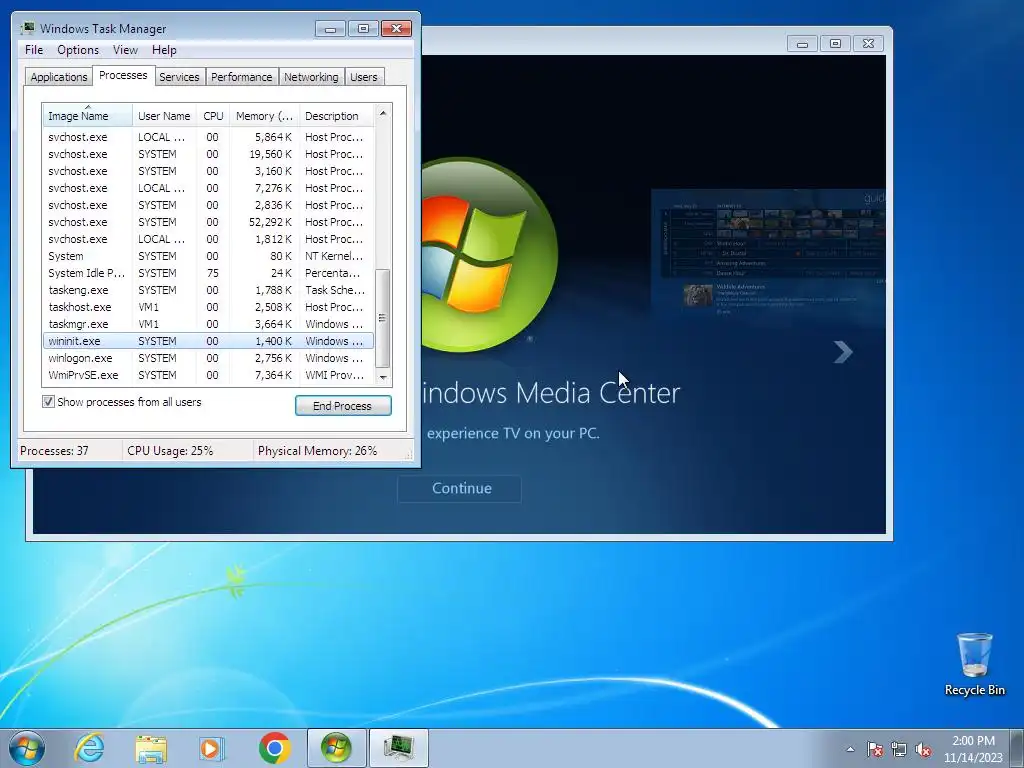Switch to the Applications tab
Viewport: 1024px width, 768px height.
[x=59, y=77]
